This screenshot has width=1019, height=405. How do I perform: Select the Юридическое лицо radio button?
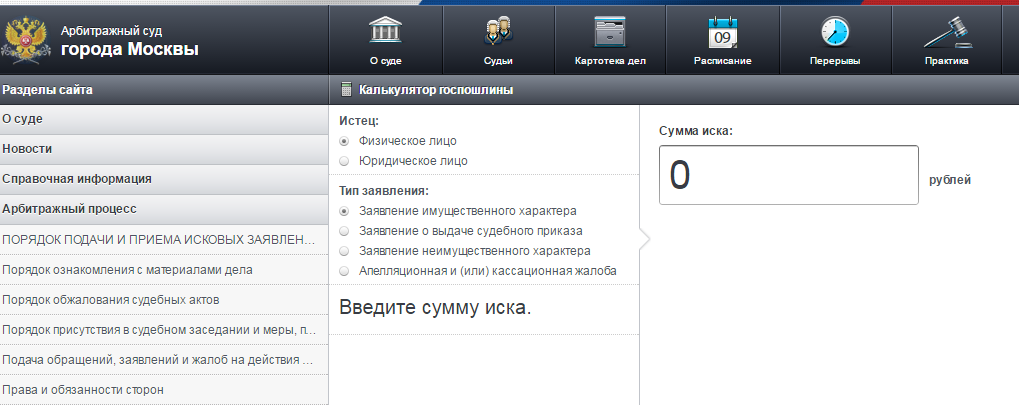tap(345, 160)
